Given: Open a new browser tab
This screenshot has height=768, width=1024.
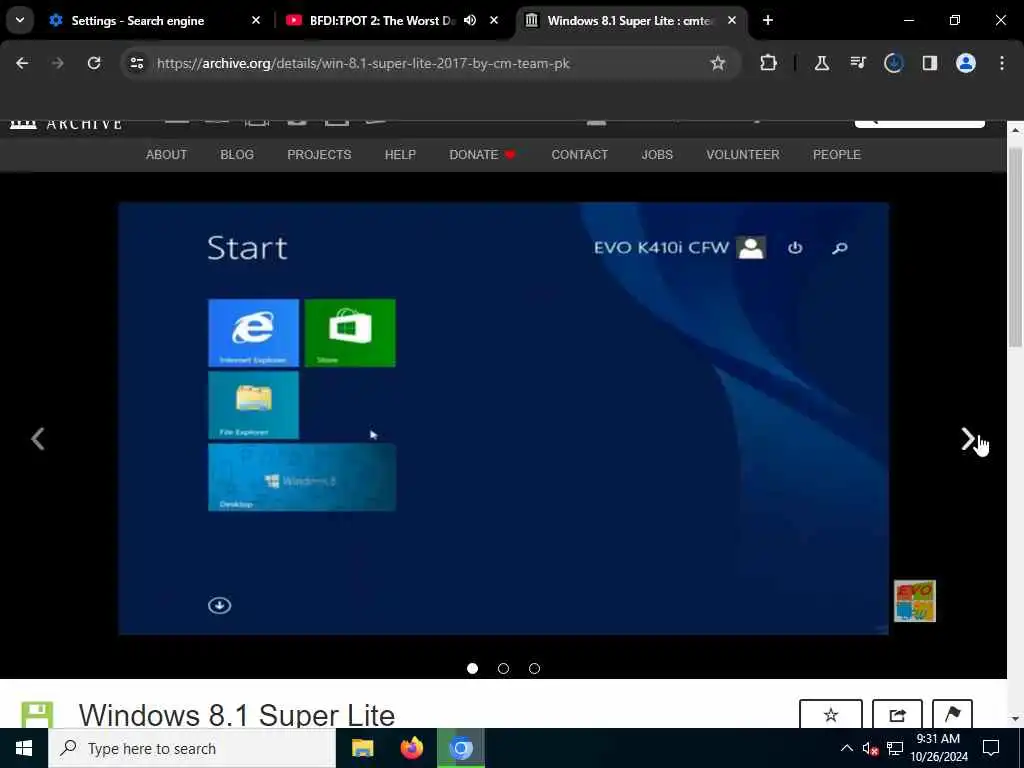Looking at the screenshot, I should pyautogui.click(x=768, y=20).
